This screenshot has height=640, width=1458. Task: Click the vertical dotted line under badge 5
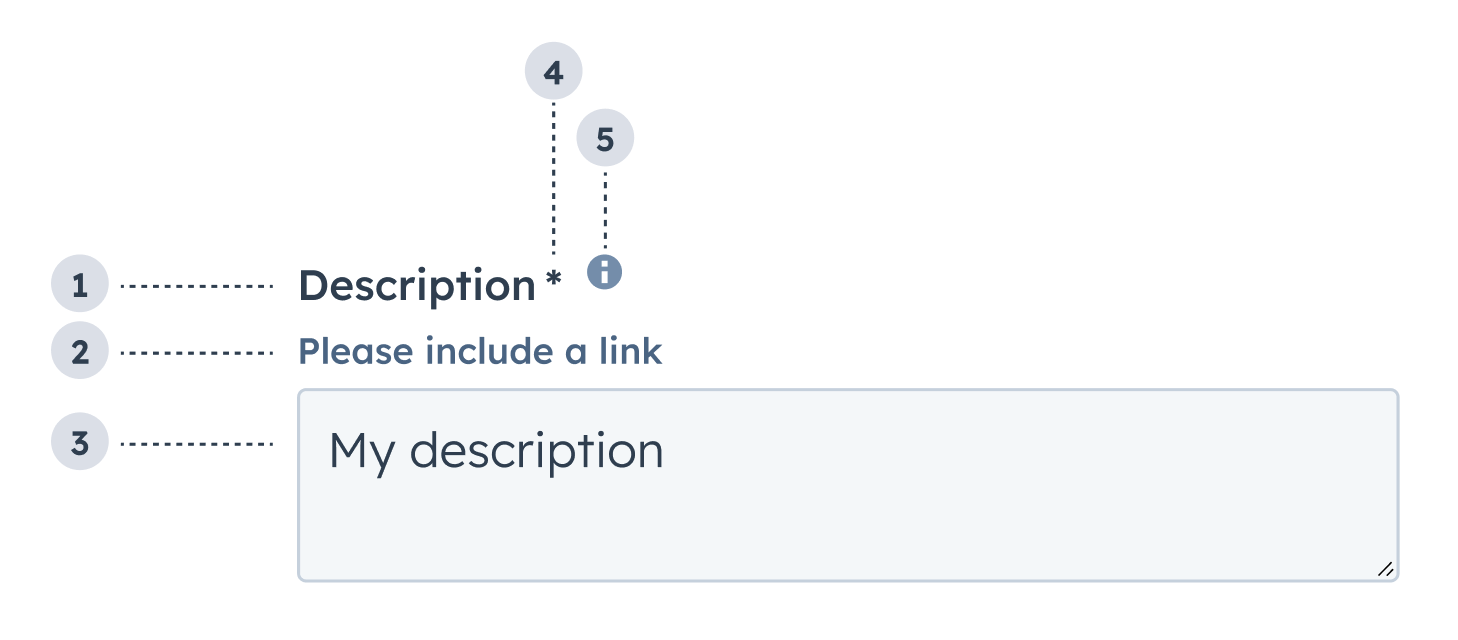tap(605, 208)
